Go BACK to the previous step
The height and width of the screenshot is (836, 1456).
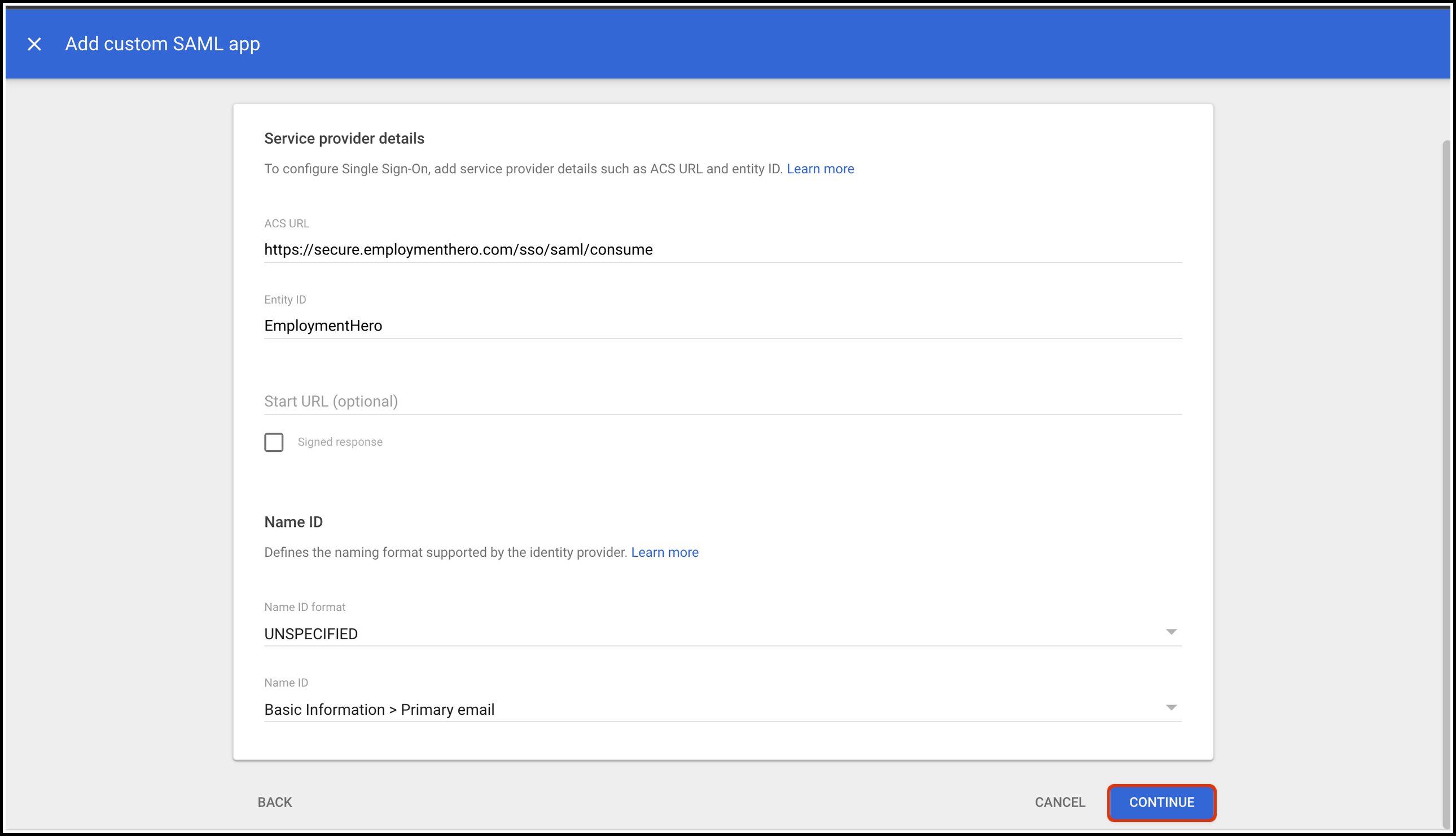click(x=274, y=802)
